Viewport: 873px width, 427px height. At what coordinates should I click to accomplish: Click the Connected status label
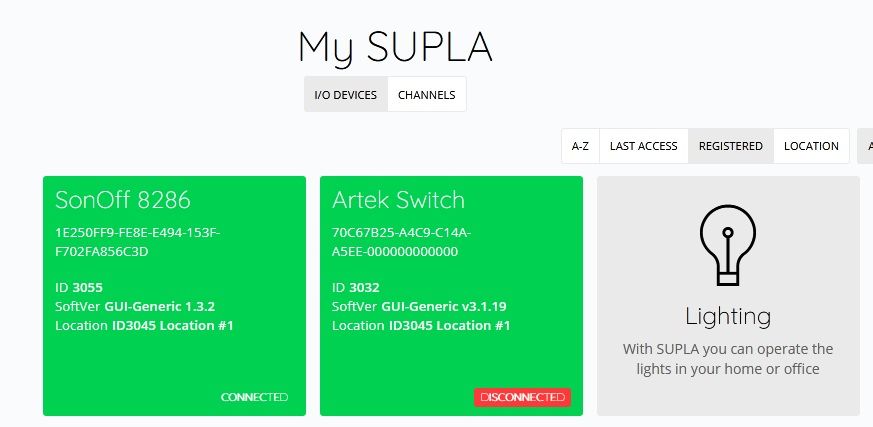coord(254,398)
